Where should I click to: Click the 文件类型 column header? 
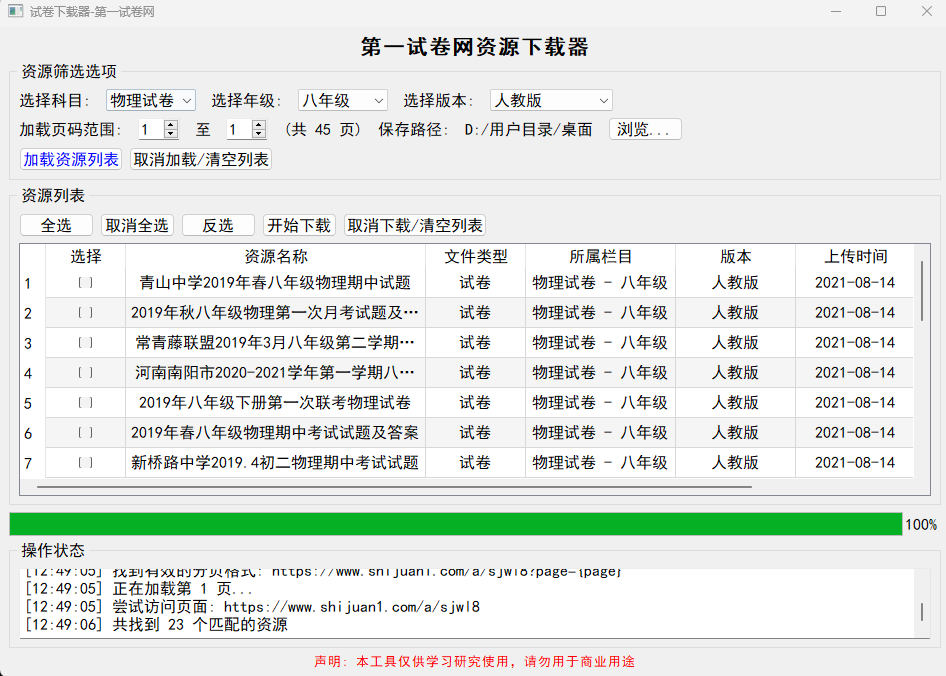(475, 257)
